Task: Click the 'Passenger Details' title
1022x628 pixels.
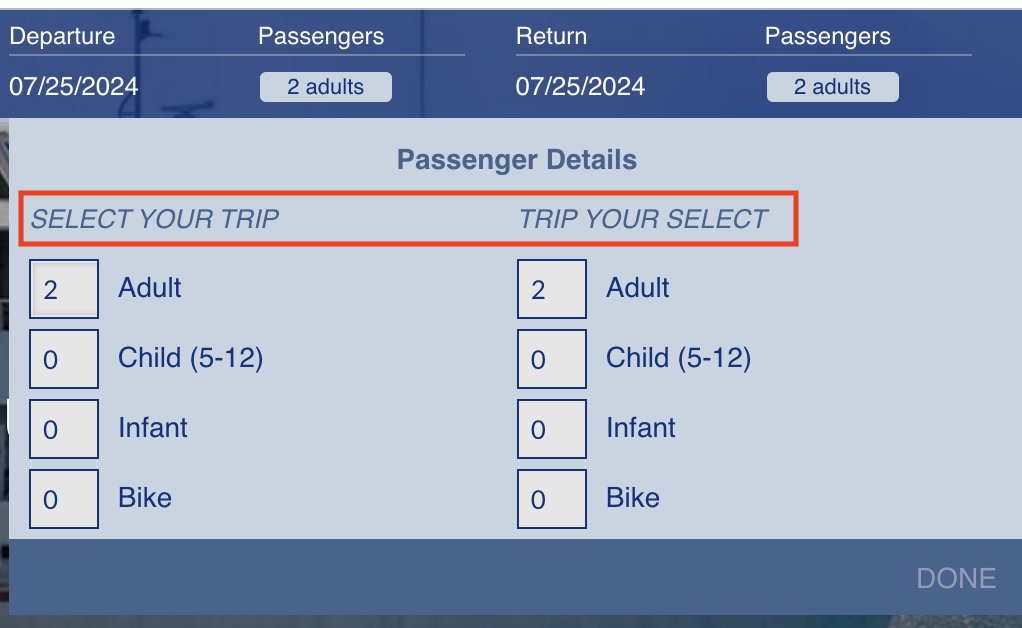Action: [516, 159]
